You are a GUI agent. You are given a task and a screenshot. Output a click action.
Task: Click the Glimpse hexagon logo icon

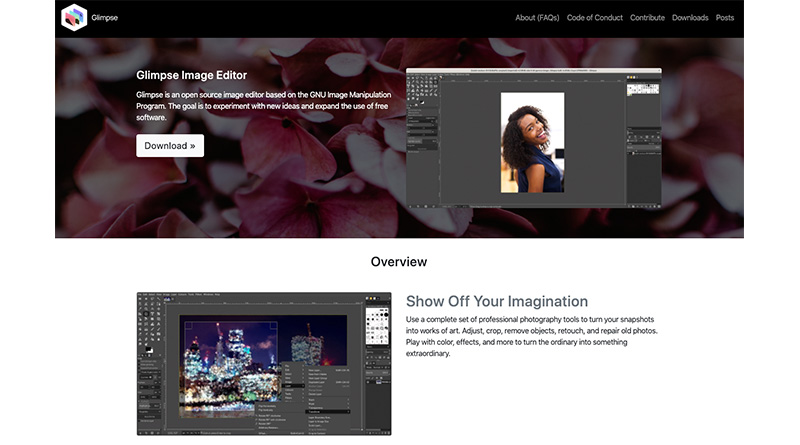[74, 18]
